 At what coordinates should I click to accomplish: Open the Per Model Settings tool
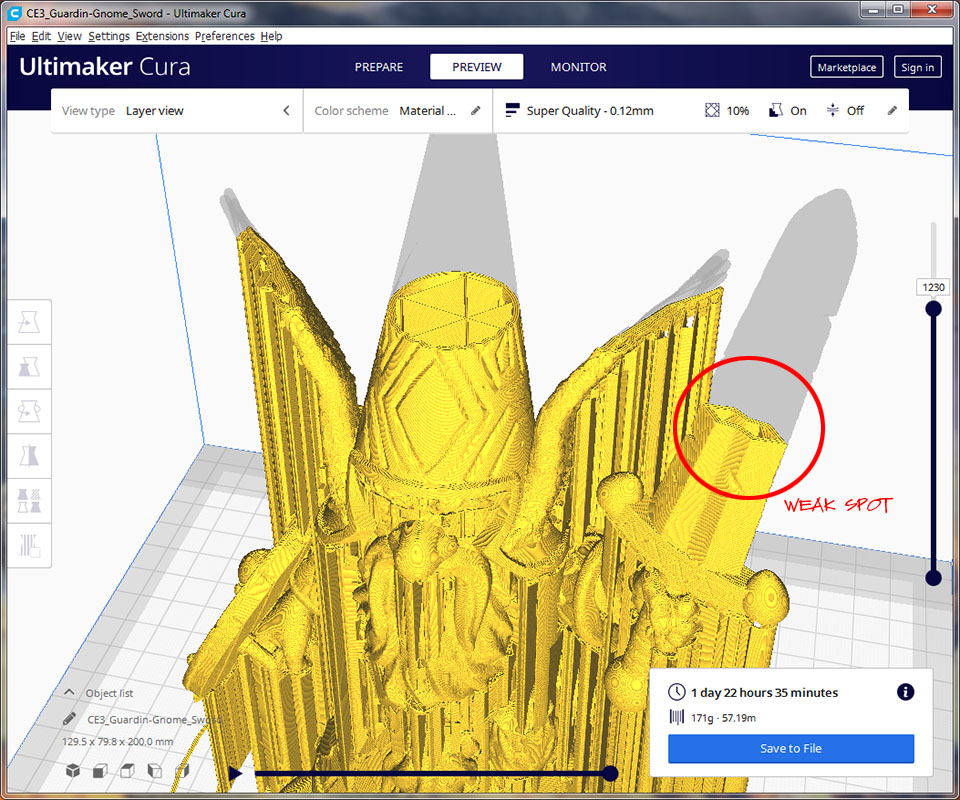(30, 501)
